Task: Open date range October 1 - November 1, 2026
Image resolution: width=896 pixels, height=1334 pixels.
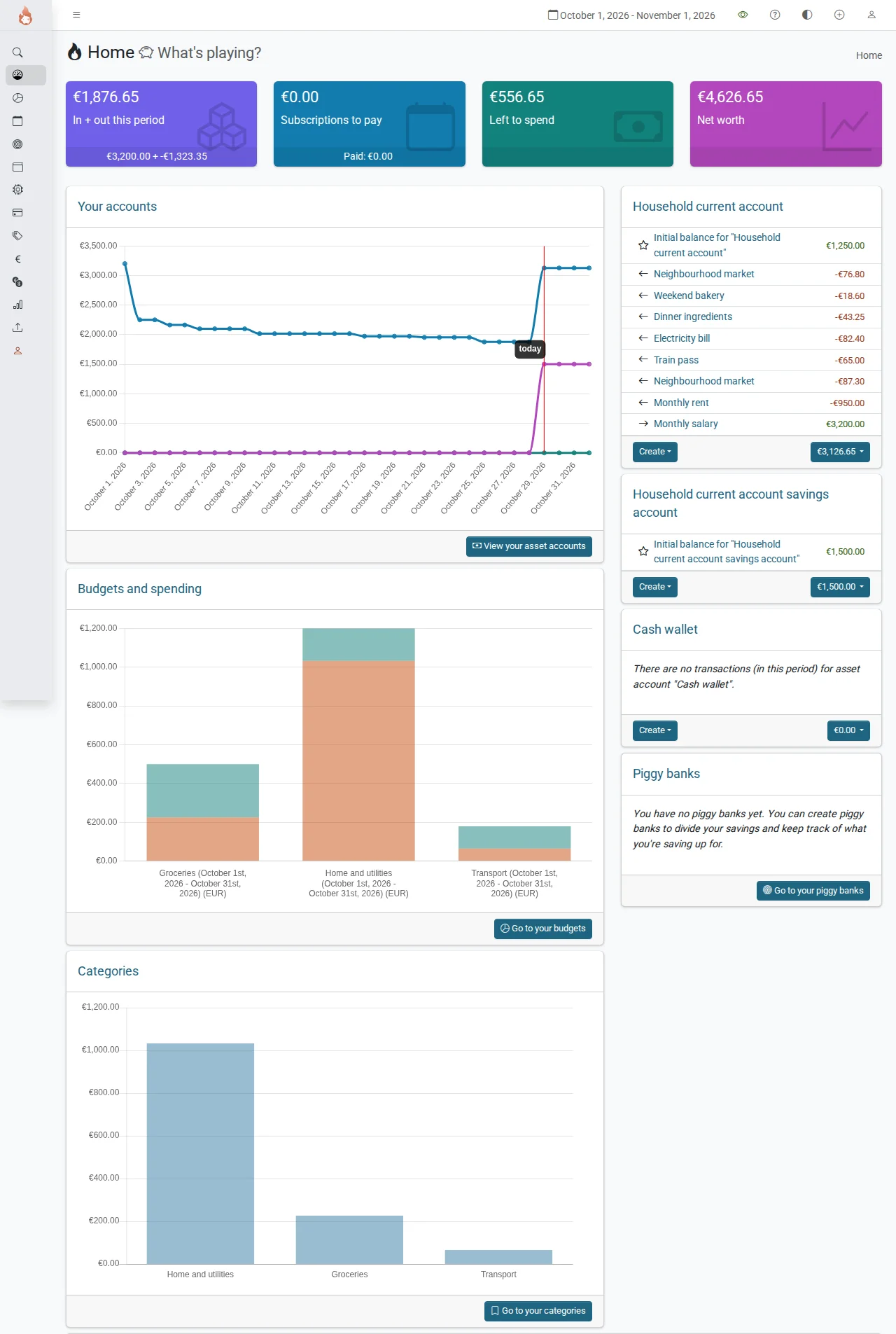Action: [x=631, y=15]
